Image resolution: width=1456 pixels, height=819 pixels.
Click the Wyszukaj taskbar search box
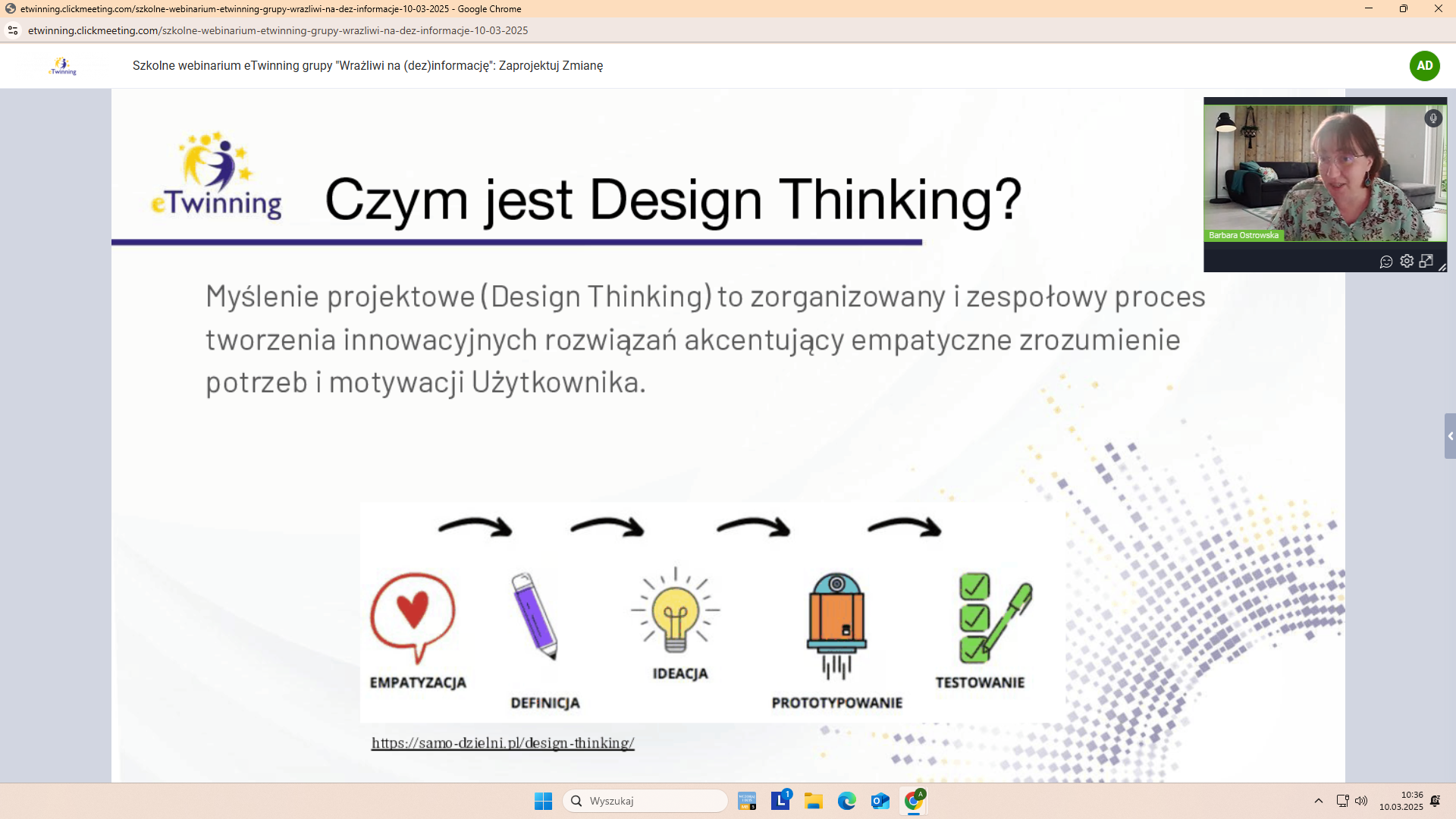point(645,801)
